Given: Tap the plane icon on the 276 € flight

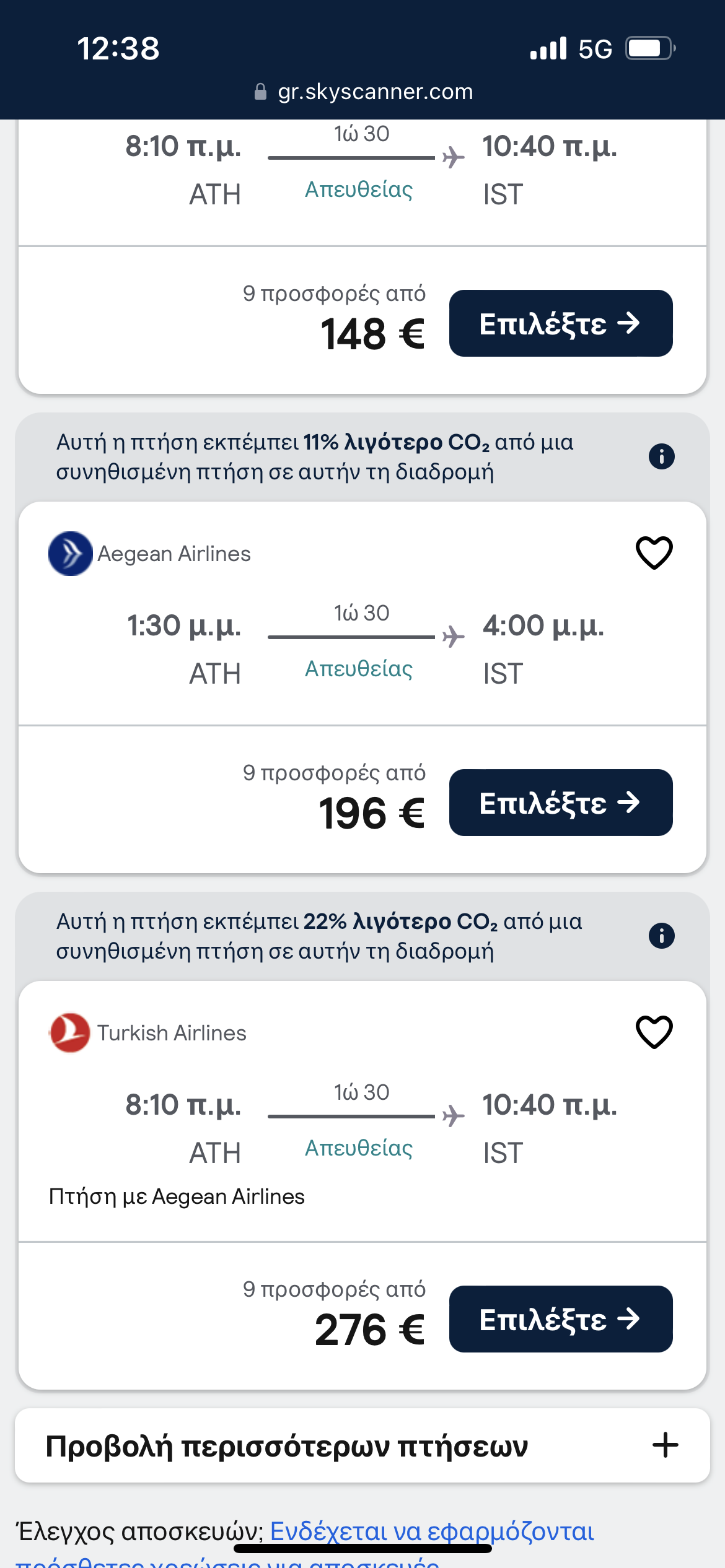Looking at the screenshot, I should 454,1116.
